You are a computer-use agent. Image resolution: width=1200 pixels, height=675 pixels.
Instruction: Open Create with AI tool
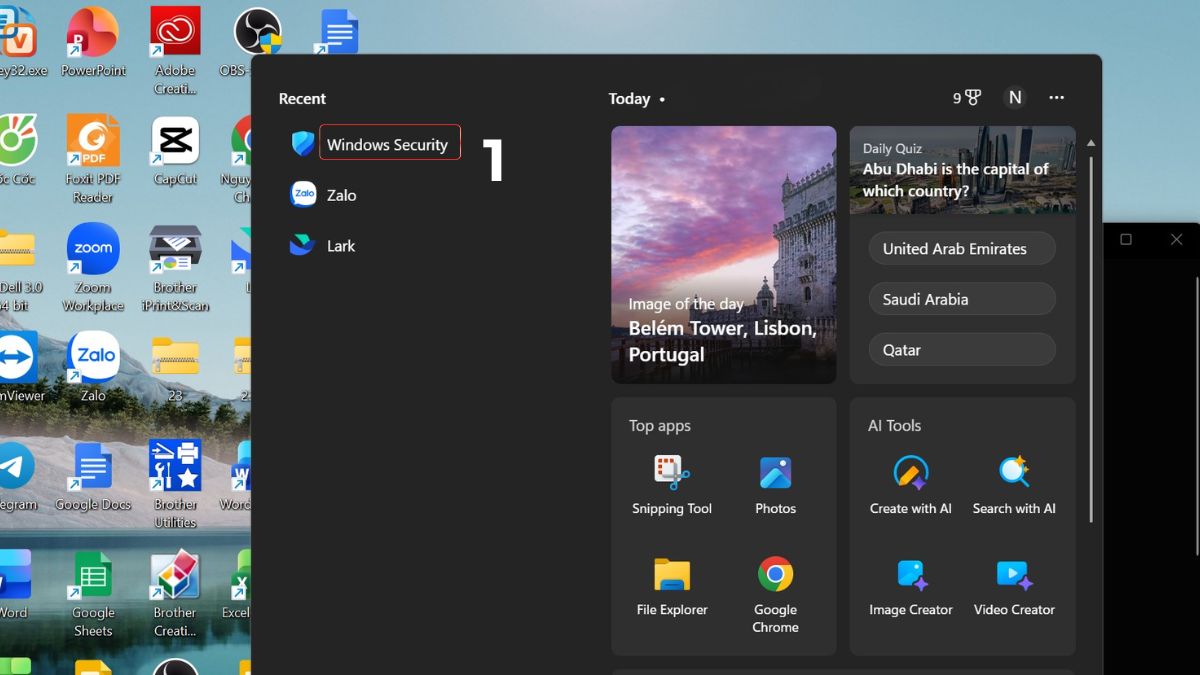pyautogui.click(x=910, y=485)
